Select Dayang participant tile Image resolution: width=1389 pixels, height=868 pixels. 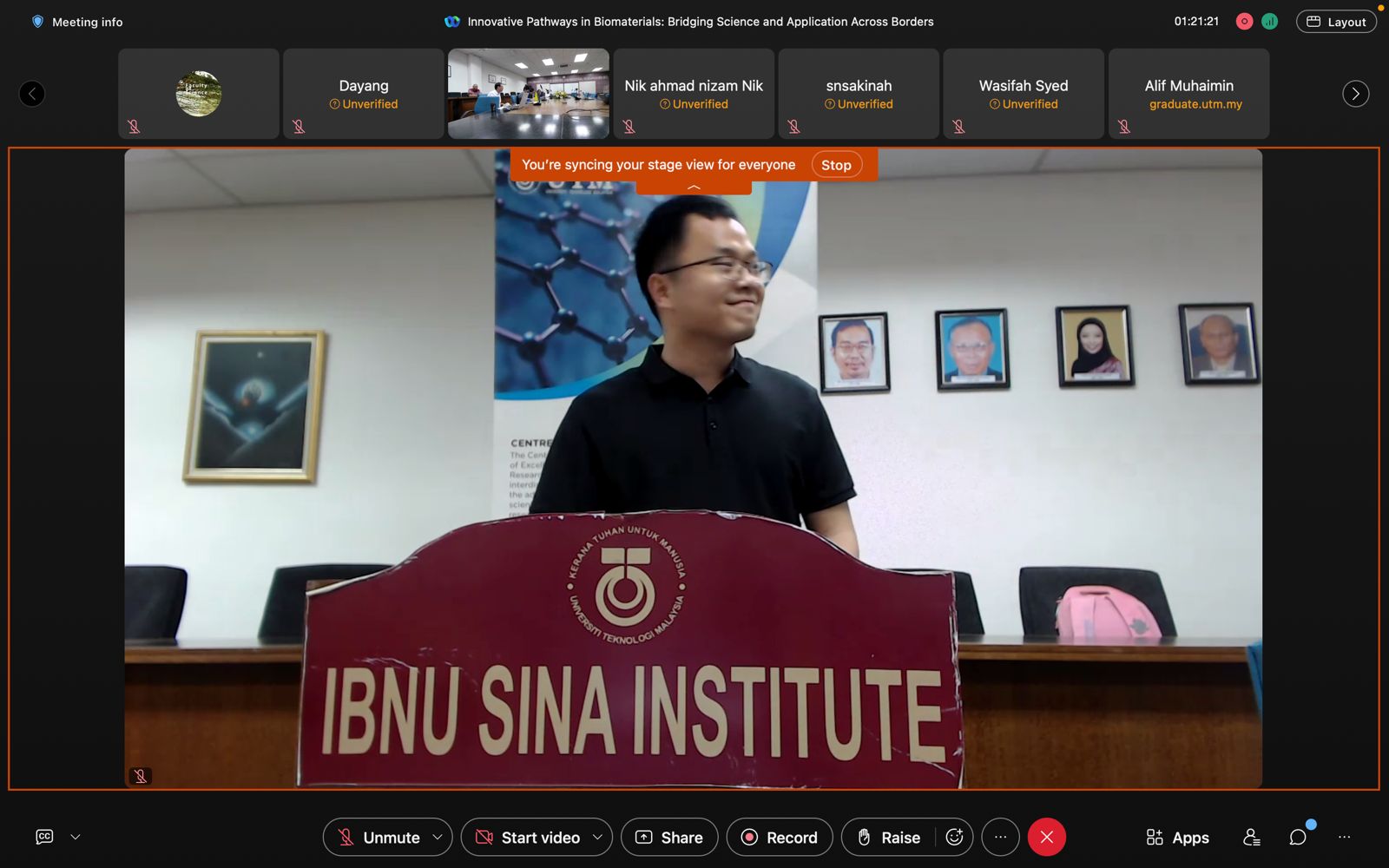point(364,94)
